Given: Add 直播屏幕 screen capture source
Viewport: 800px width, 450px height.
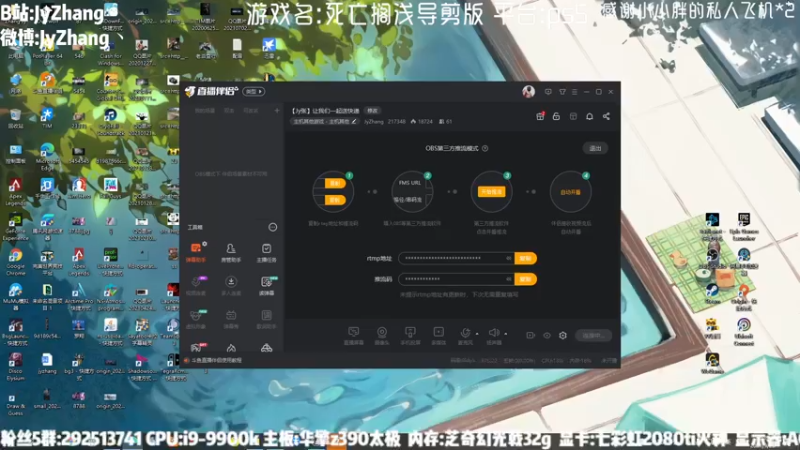Looking at the screenshot, I should pos(354,336).
